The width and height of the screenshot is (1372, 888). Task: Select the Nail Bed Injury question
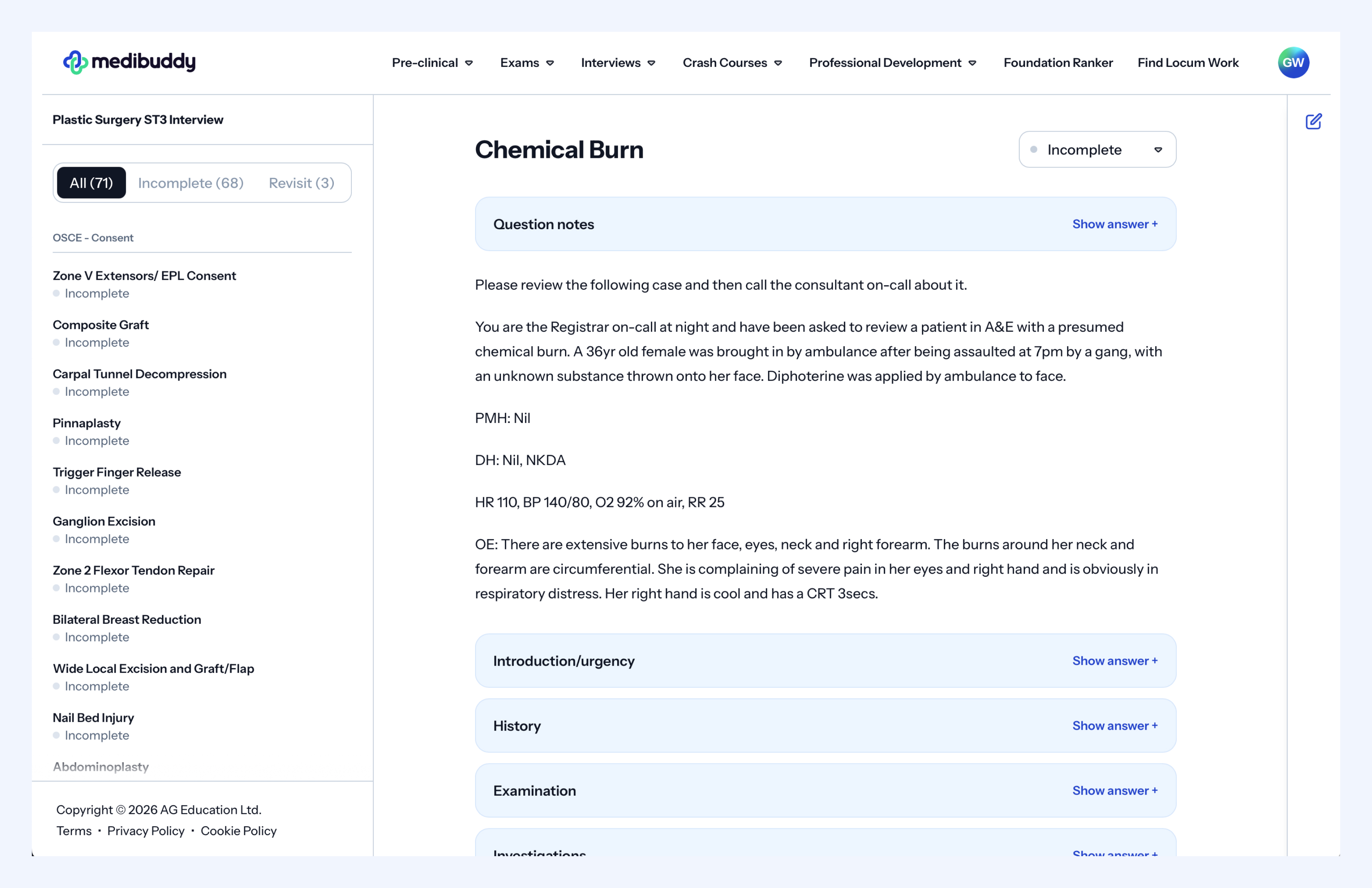pyautogui.click(x=94, y=717)
